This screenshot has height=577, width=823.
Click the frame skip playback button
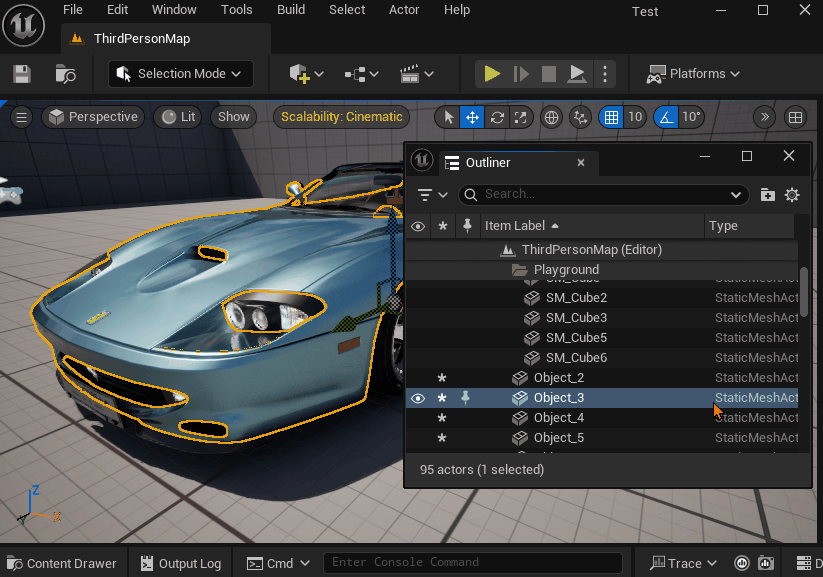pyautogui.click(x=521, y=74)
